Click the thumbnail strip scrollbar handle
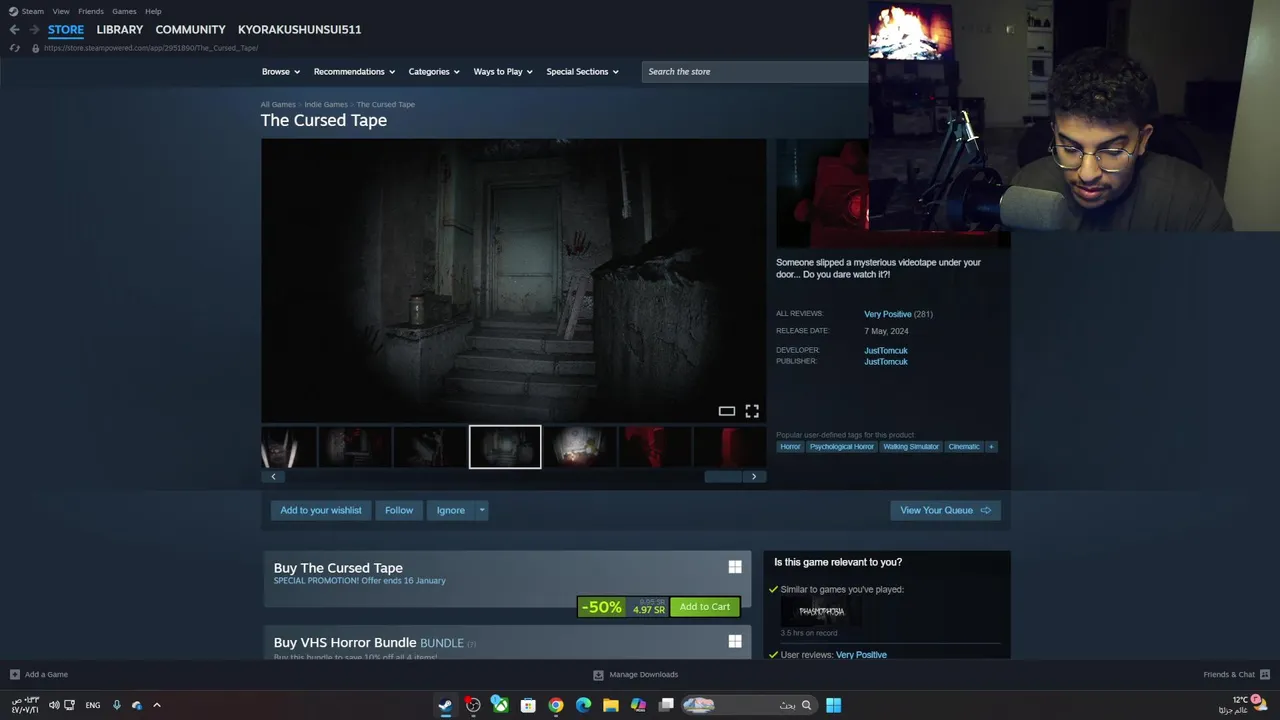The width and height of the screenshot is (1280, 720). pos(724,476)
